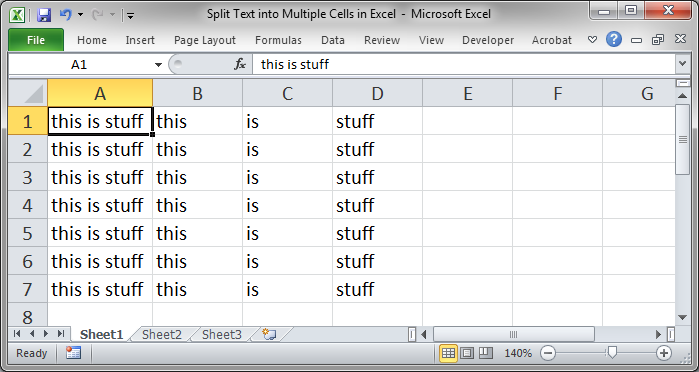Open the Page Layout tab

(205, 40)
